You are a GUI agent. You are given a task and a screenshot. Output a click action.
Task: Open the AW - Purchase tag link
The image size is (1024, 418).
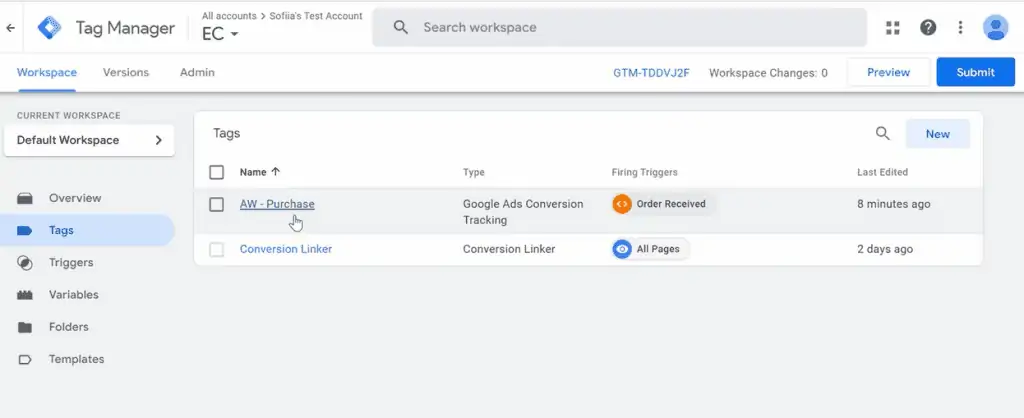pos(277,204)
